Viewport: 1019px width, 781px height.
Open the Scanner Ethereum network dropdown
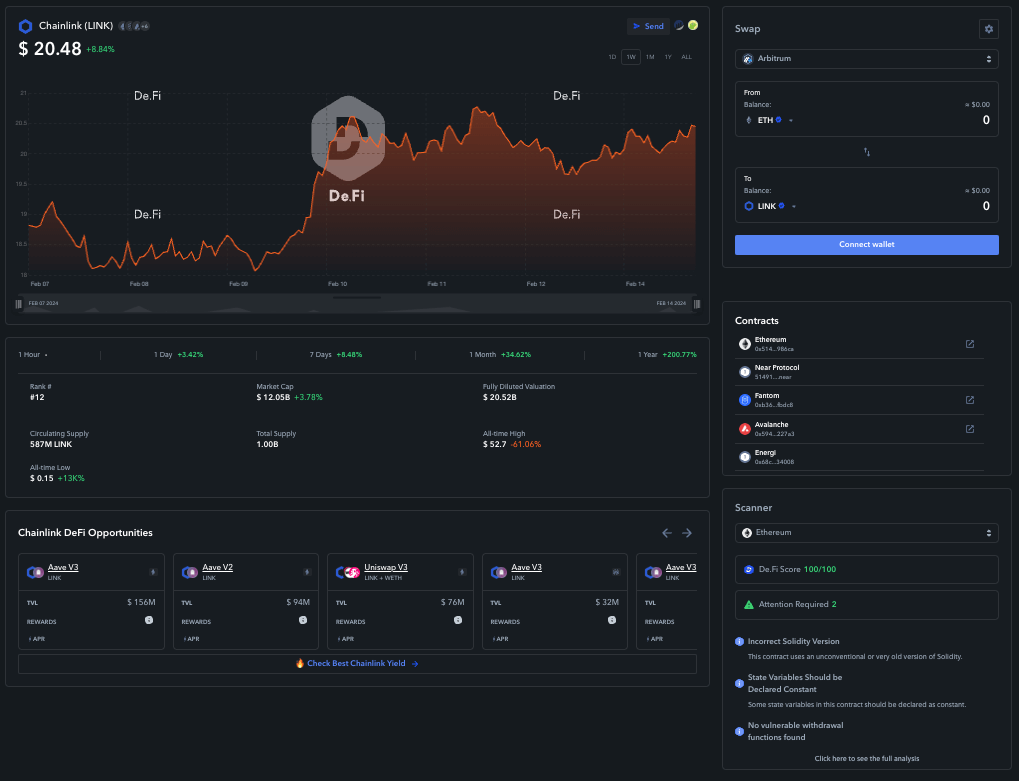tap(866, 533)
